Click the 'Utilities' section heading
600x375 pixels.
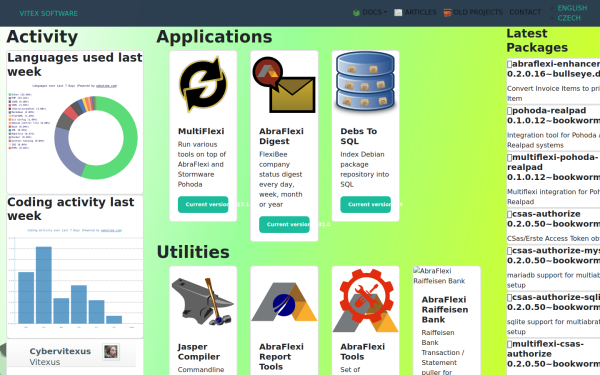pyautogui.click(x=193, y=252)
